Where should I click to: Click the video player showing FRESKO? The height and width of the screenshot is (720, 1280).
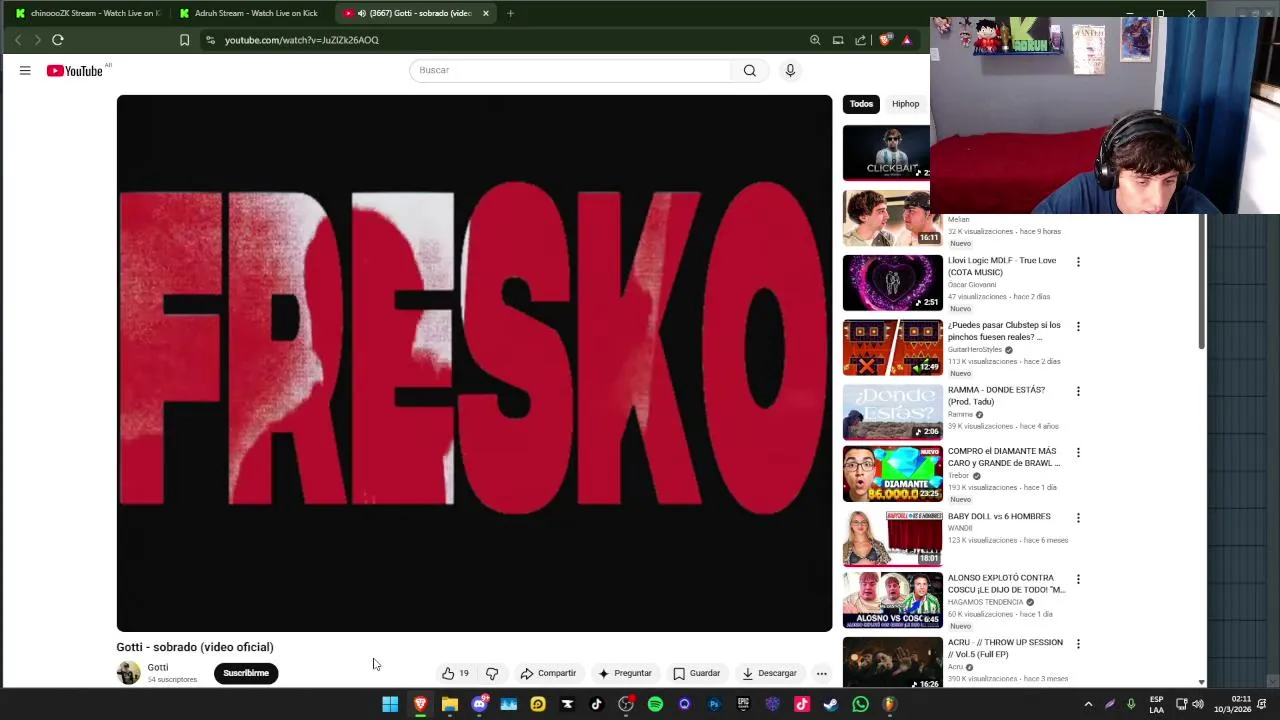[474, 363]
